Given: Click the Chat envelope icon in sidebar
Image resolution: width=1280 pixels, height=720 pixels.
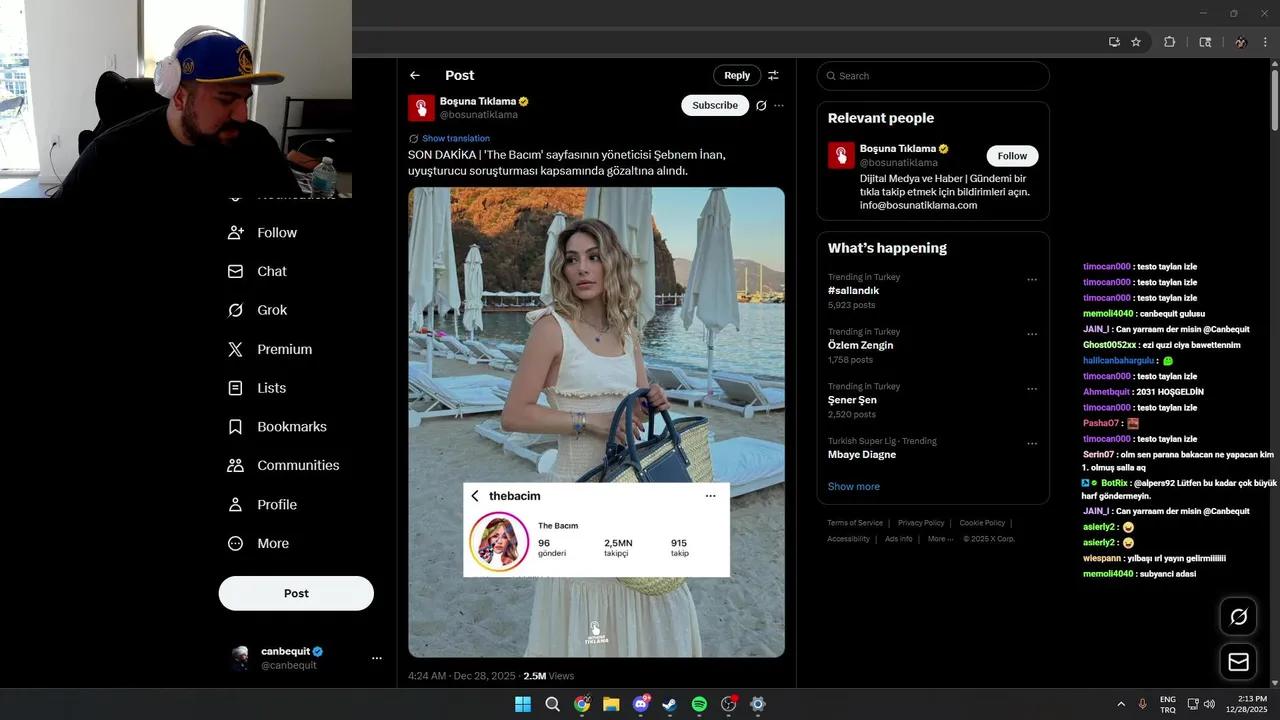Looking at the screenshot, I should pos(236,271).
